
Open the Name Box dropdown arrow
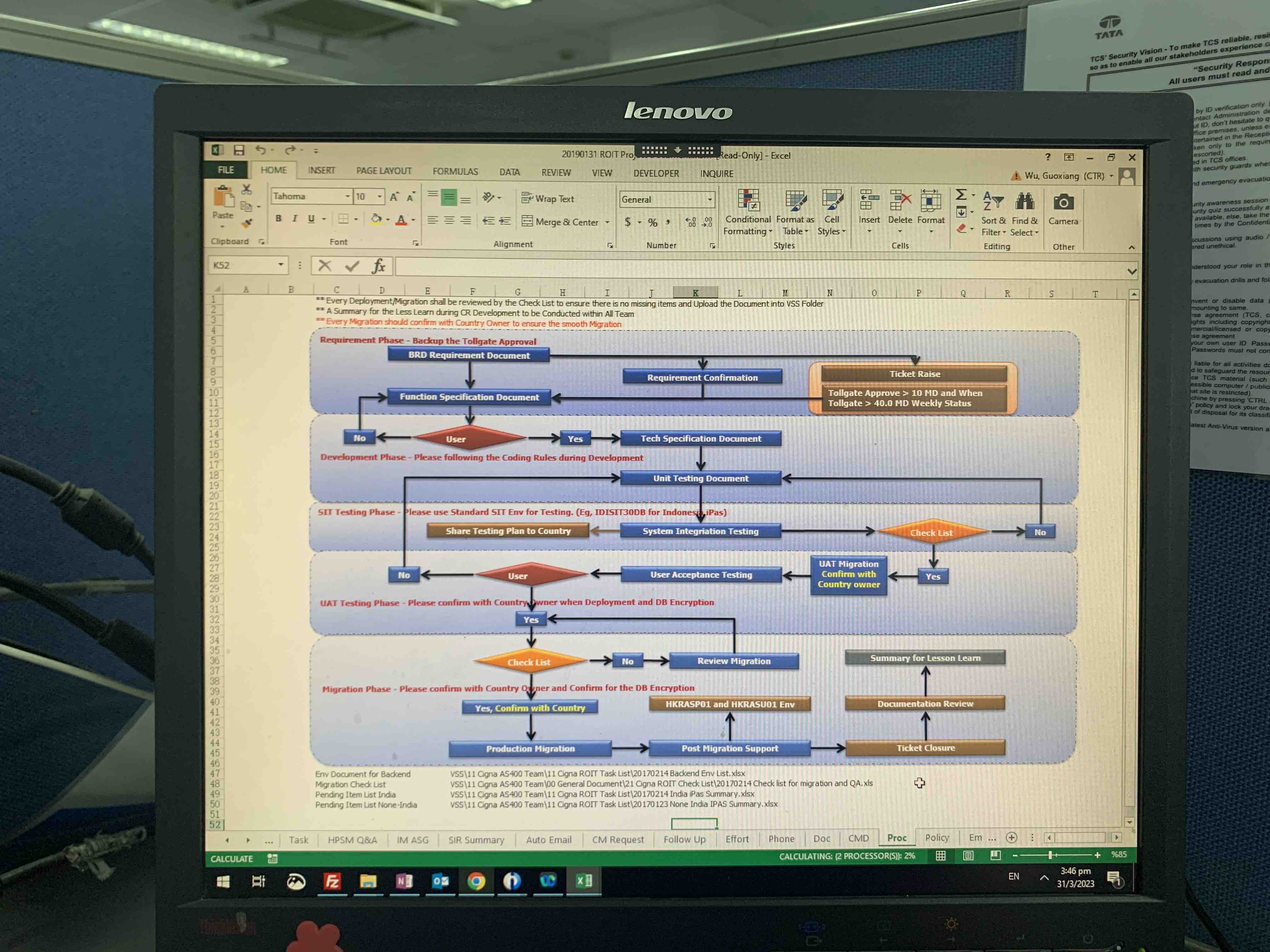tap(281, 265)
